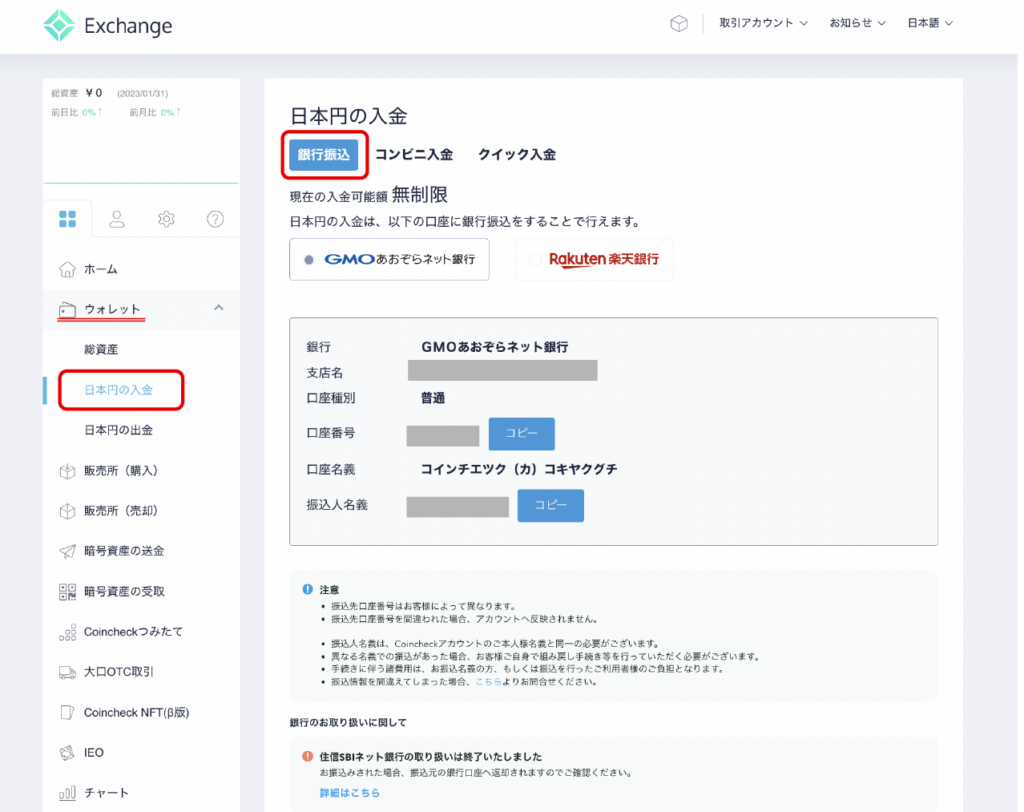Open the user profile tab icon
Image resolution: width=1024 pixels, height=812 pixels.
(117, 219)
